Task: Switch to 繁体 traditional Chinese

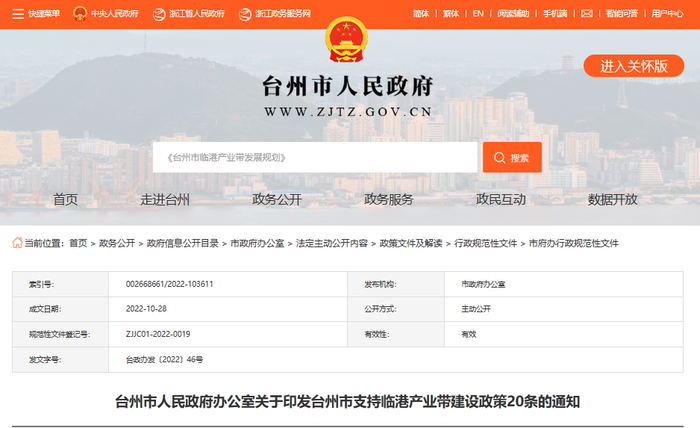Action: tap(450, 14)
